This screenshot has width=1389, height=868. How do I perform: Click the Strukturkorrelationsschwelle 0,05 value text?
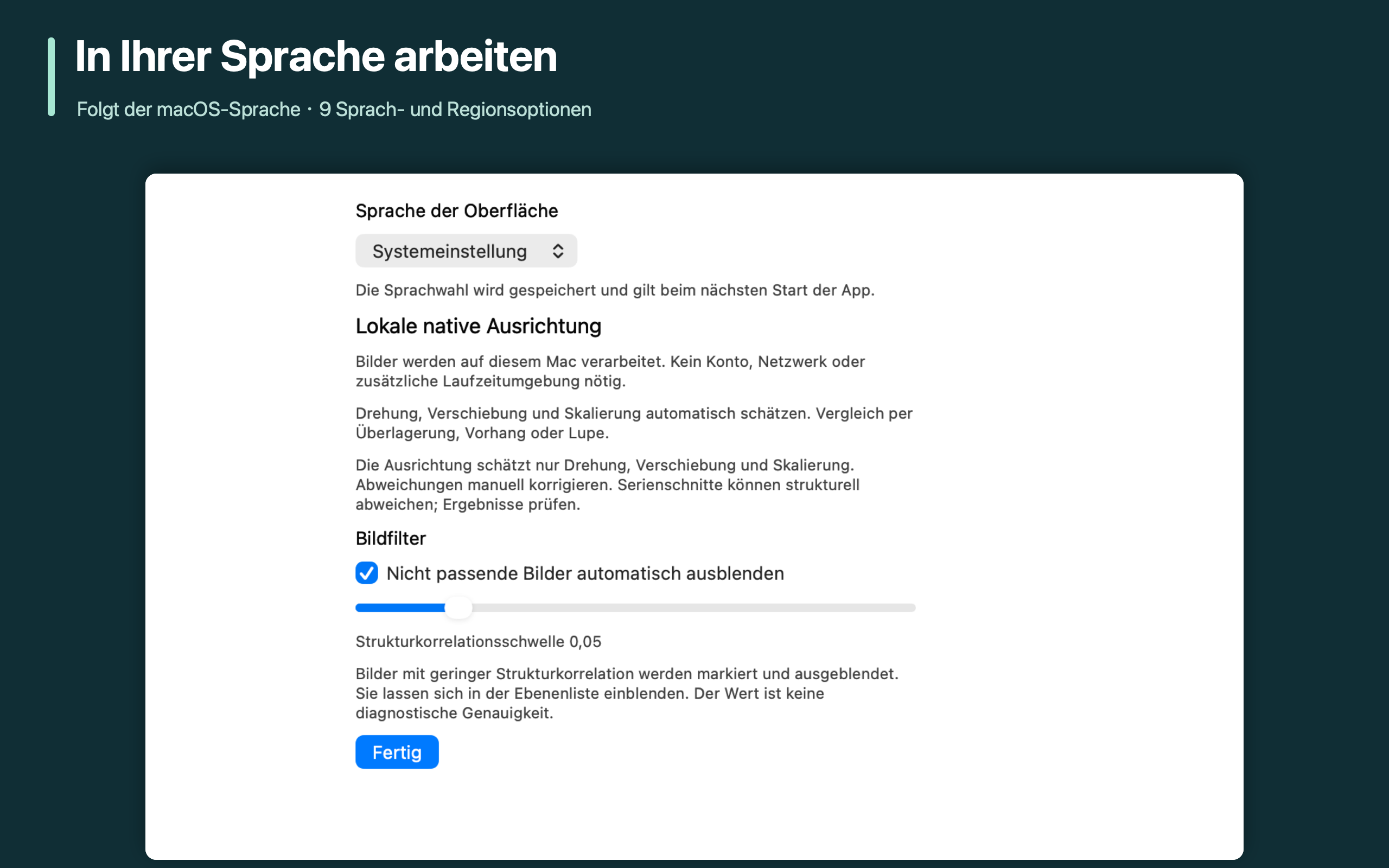tap(479, 642)
